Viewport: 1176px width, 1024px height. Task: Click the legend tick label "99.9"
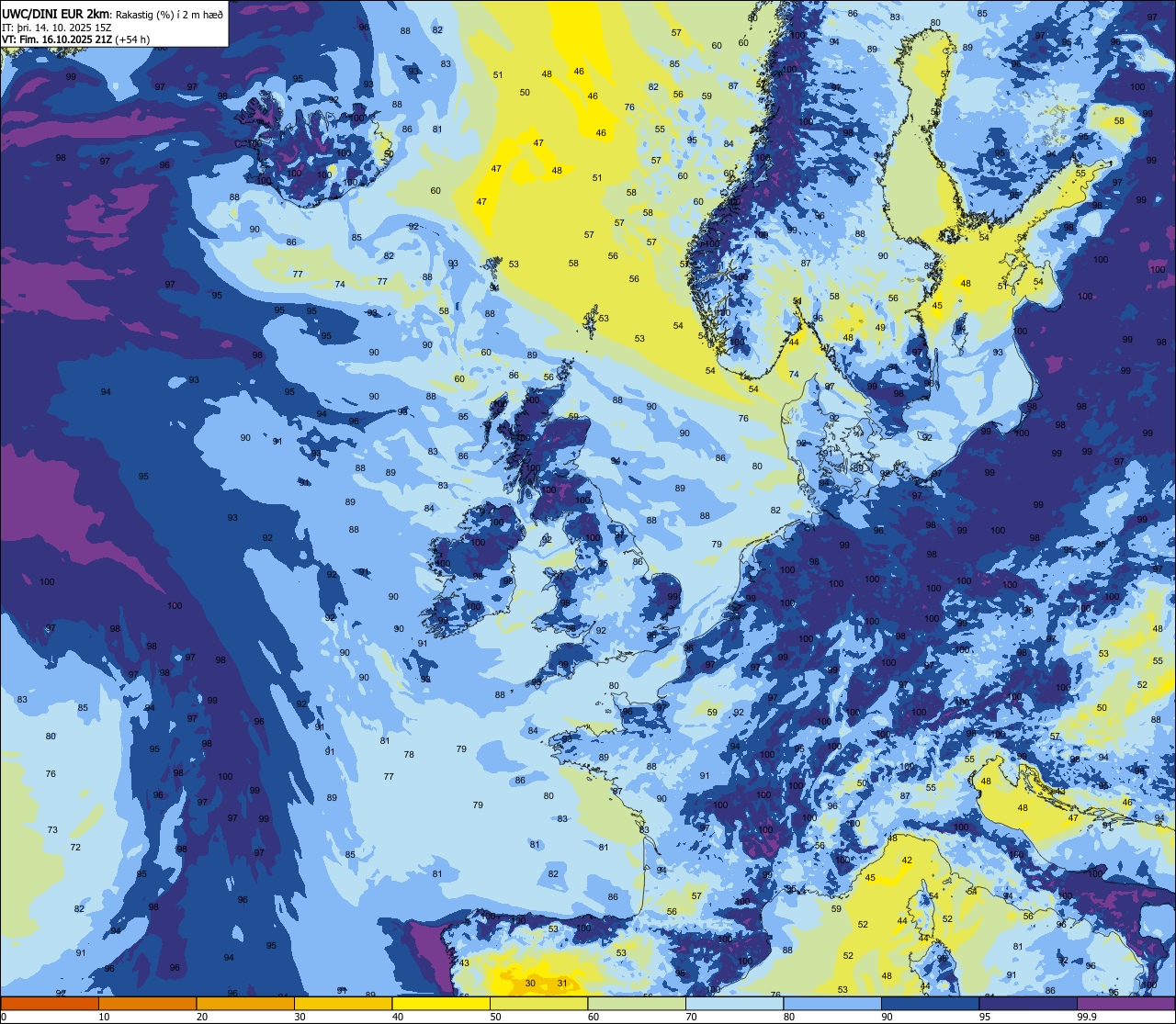1088,1017
